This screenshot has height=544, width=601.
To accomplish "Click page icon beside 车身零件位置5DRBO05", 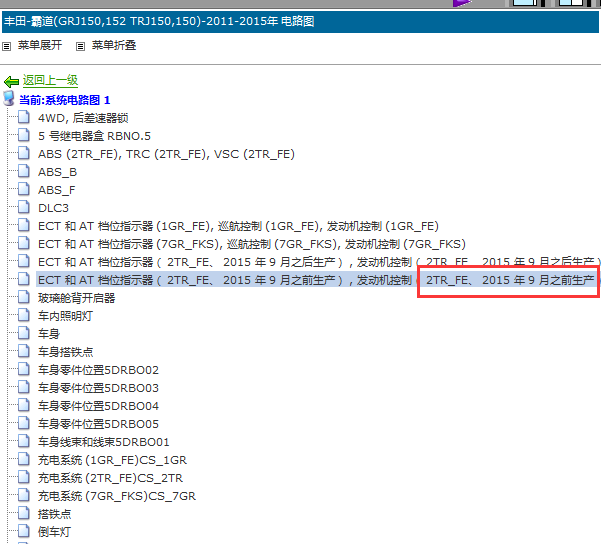I will coord(24,423).
